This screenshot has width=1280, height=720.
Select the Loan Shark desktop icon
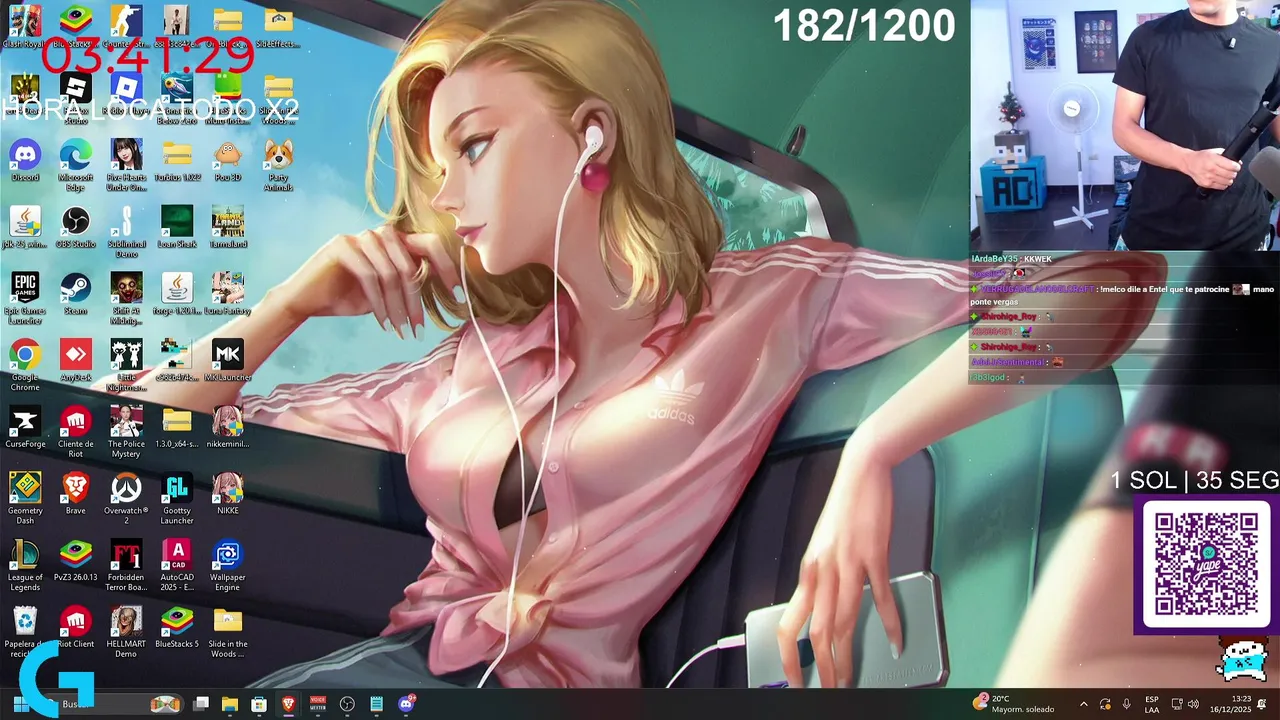coord(177,227)
